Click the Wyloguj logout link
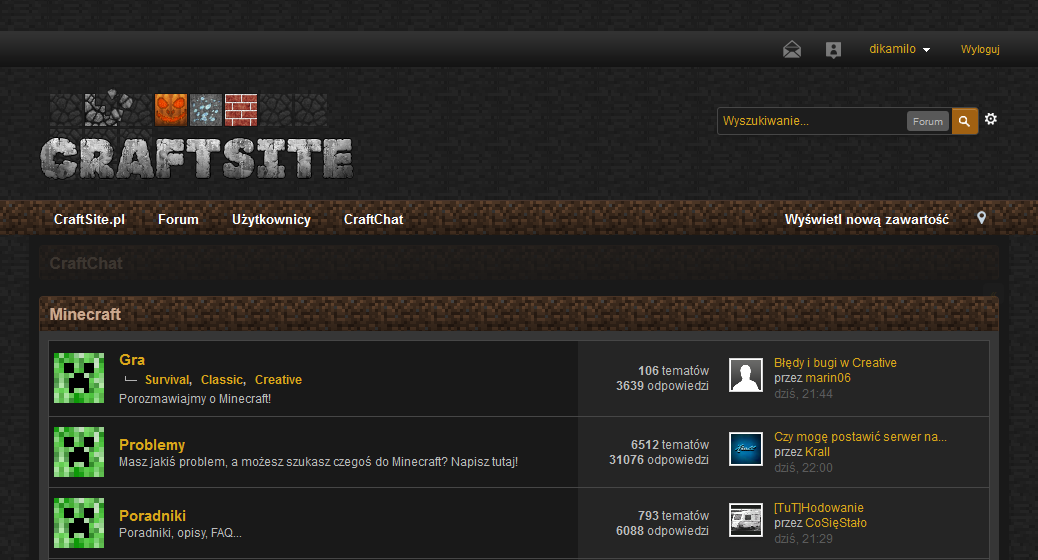 click(x=980, y=50)
